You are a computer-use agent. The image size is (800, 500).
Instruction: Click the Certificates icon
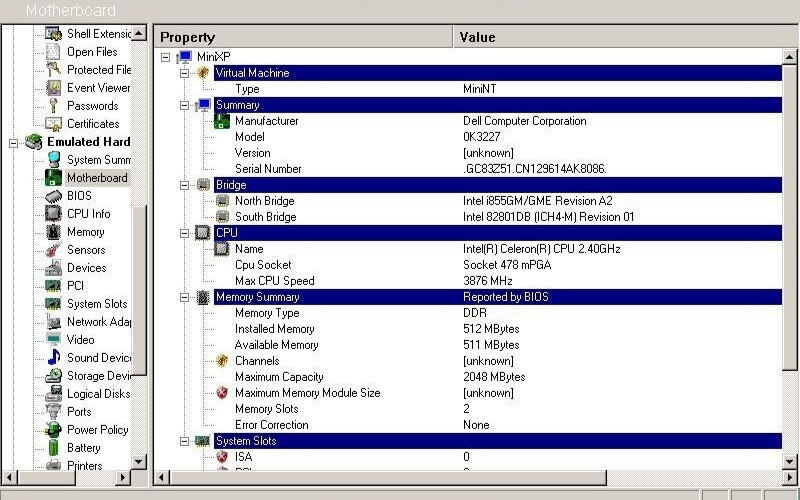(x=53, y=123)
